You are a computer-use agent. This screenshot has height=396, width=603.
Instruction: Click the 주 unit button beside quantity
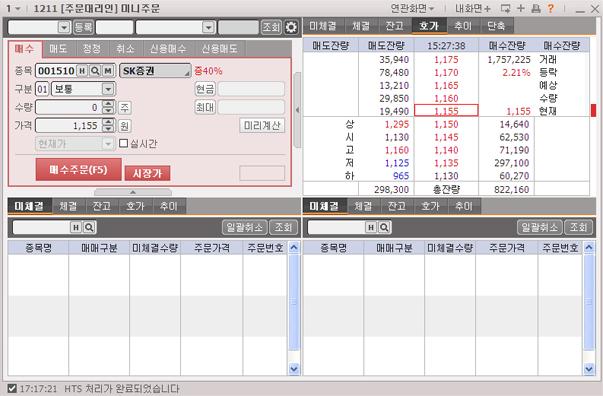[124, 107]
